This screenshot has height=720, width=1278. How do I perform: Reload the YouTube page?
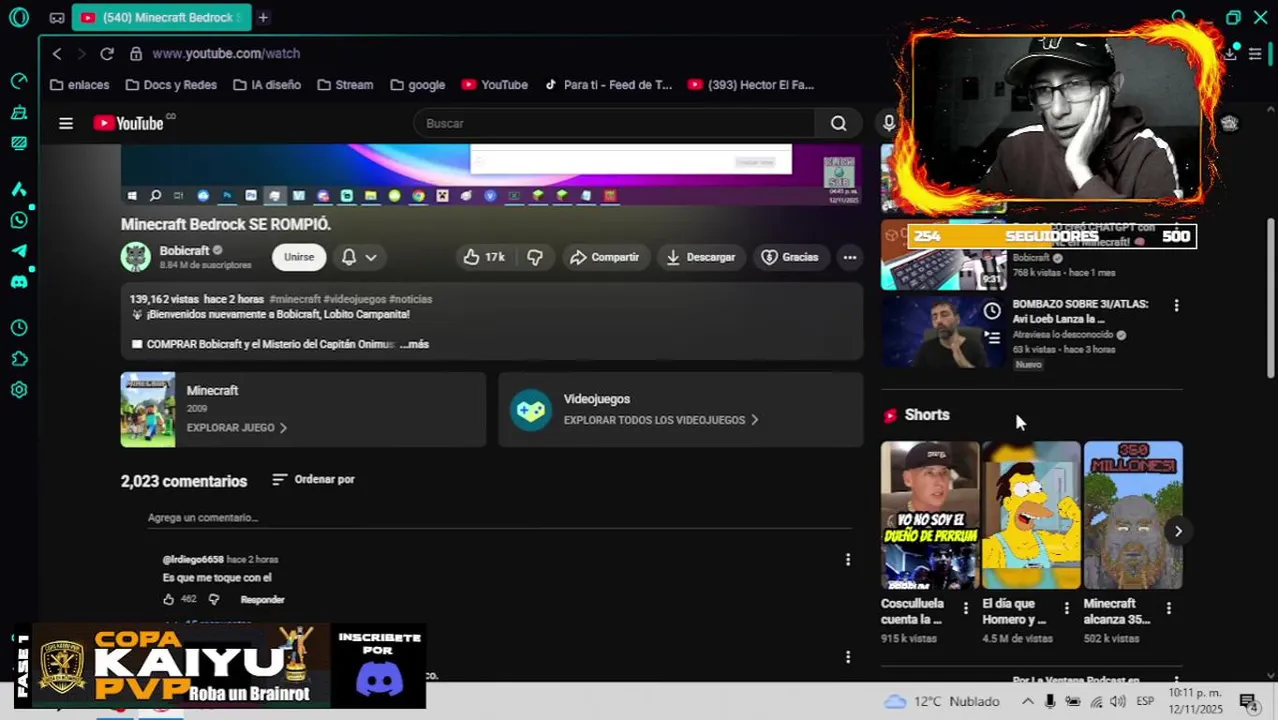tap(107, 53)
